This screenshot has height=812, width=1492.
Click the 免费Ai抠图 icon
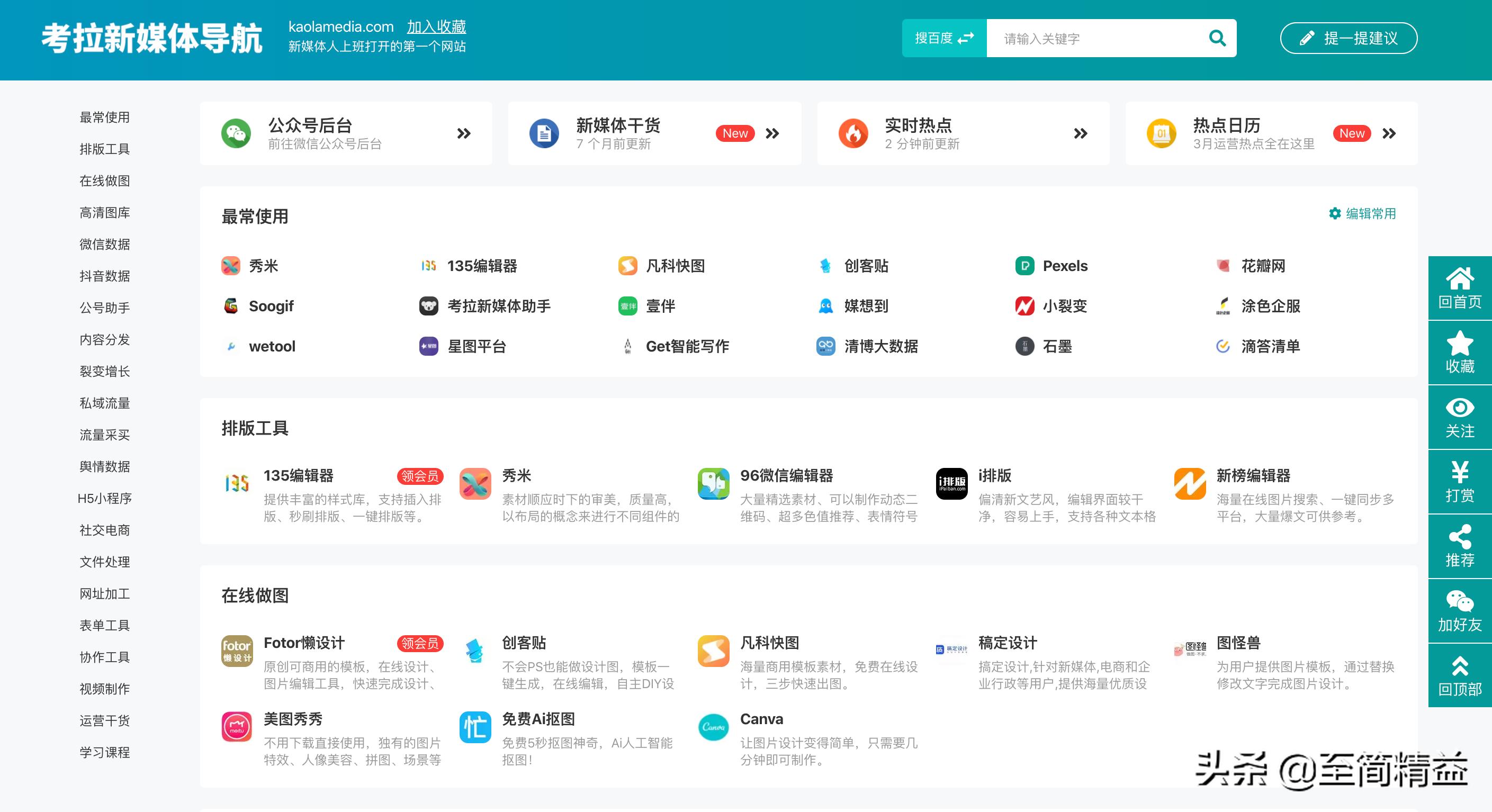[x=475, y=727]
